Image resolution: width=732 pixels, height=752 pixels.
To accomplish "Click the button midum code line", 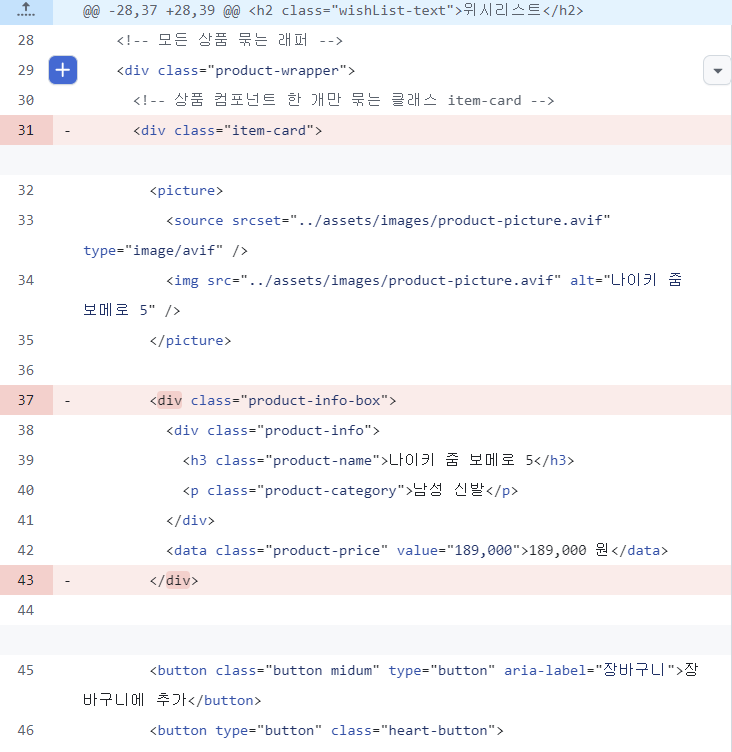I will point(390,685).
